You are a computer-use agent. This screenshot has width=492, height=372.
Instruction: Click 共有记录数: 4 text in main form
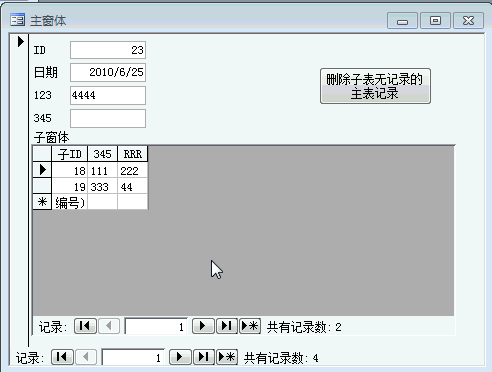click(281, 358)
